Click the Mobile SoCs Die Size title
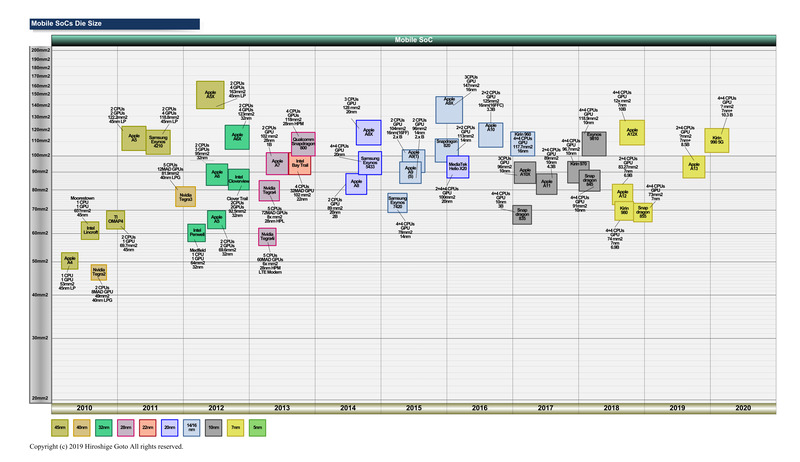The height and width of the screenshot is (462, 800). point(66,23)
